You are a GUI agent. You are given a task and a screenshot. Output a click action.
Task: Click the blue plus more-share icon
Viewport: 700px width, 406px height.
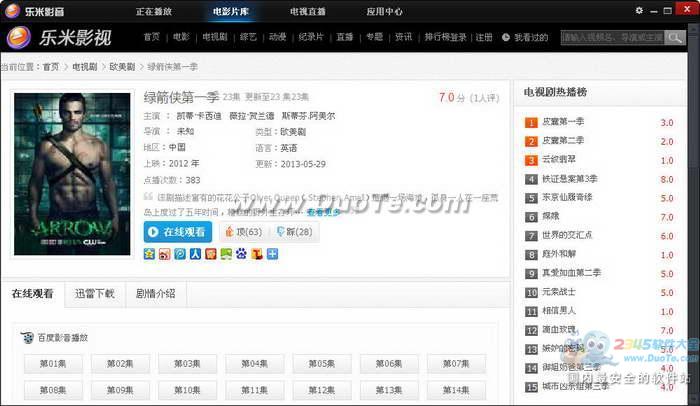pyautogui.click(x=271, y=254)
